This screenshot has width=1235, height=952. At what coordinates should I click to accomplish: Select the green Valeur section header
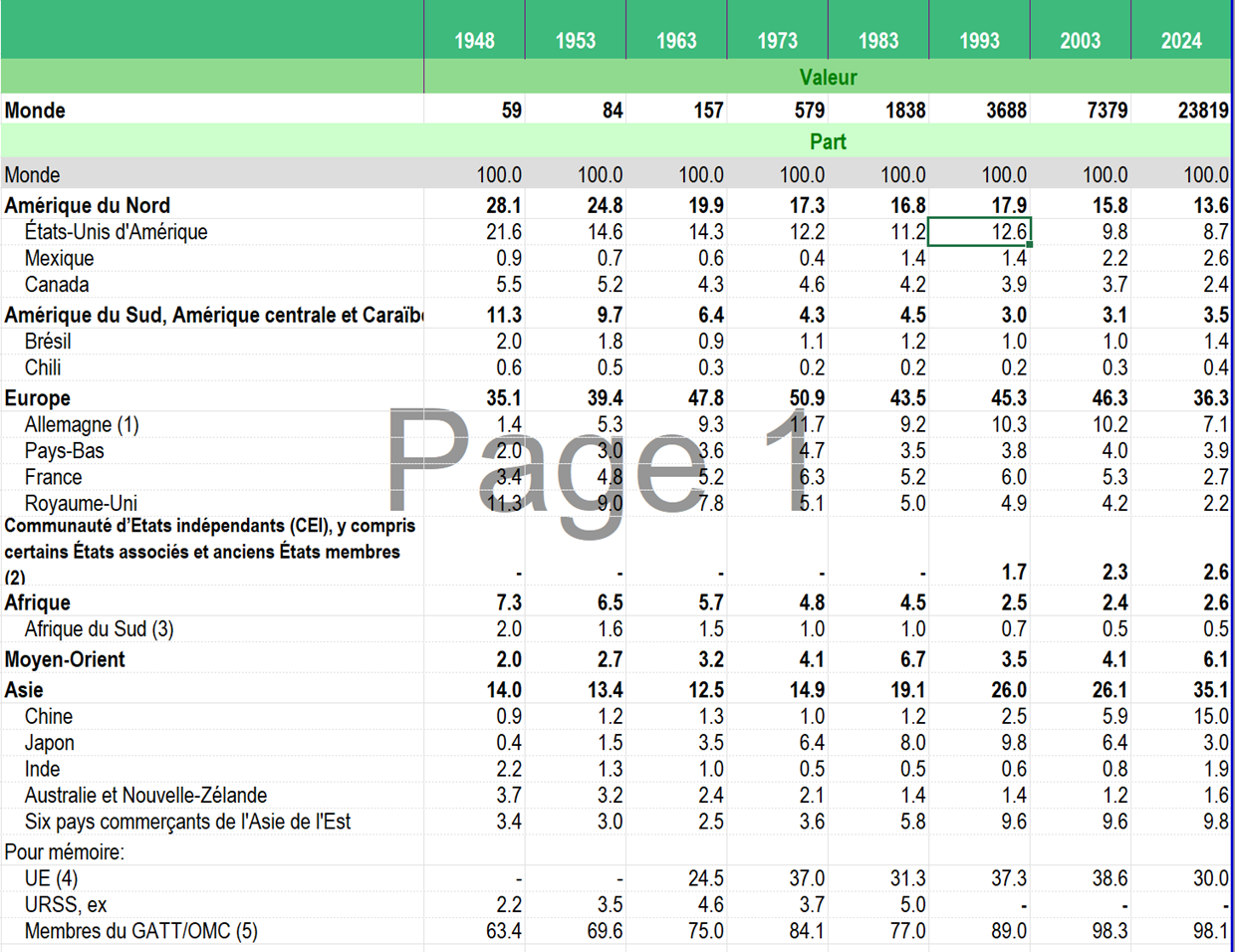click(x=827, y=78)
